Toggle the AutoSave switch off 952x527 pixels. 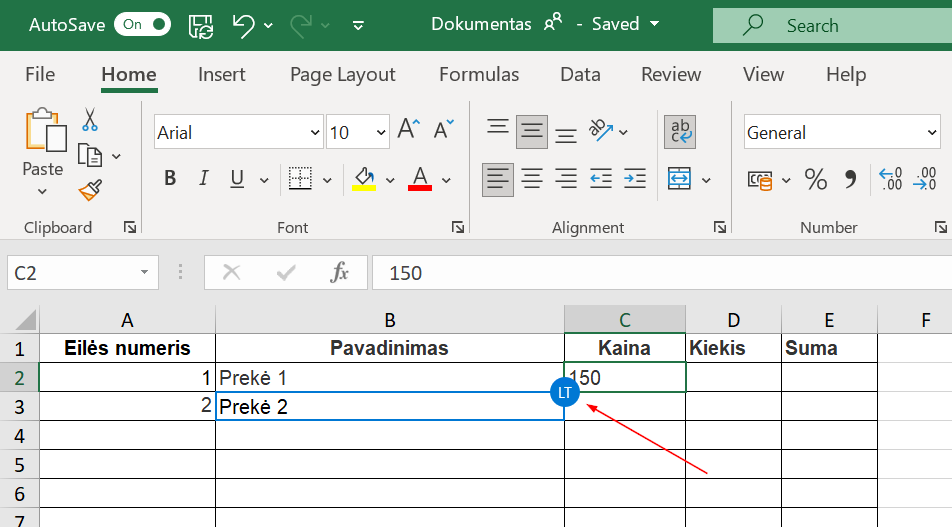point(142,24)
